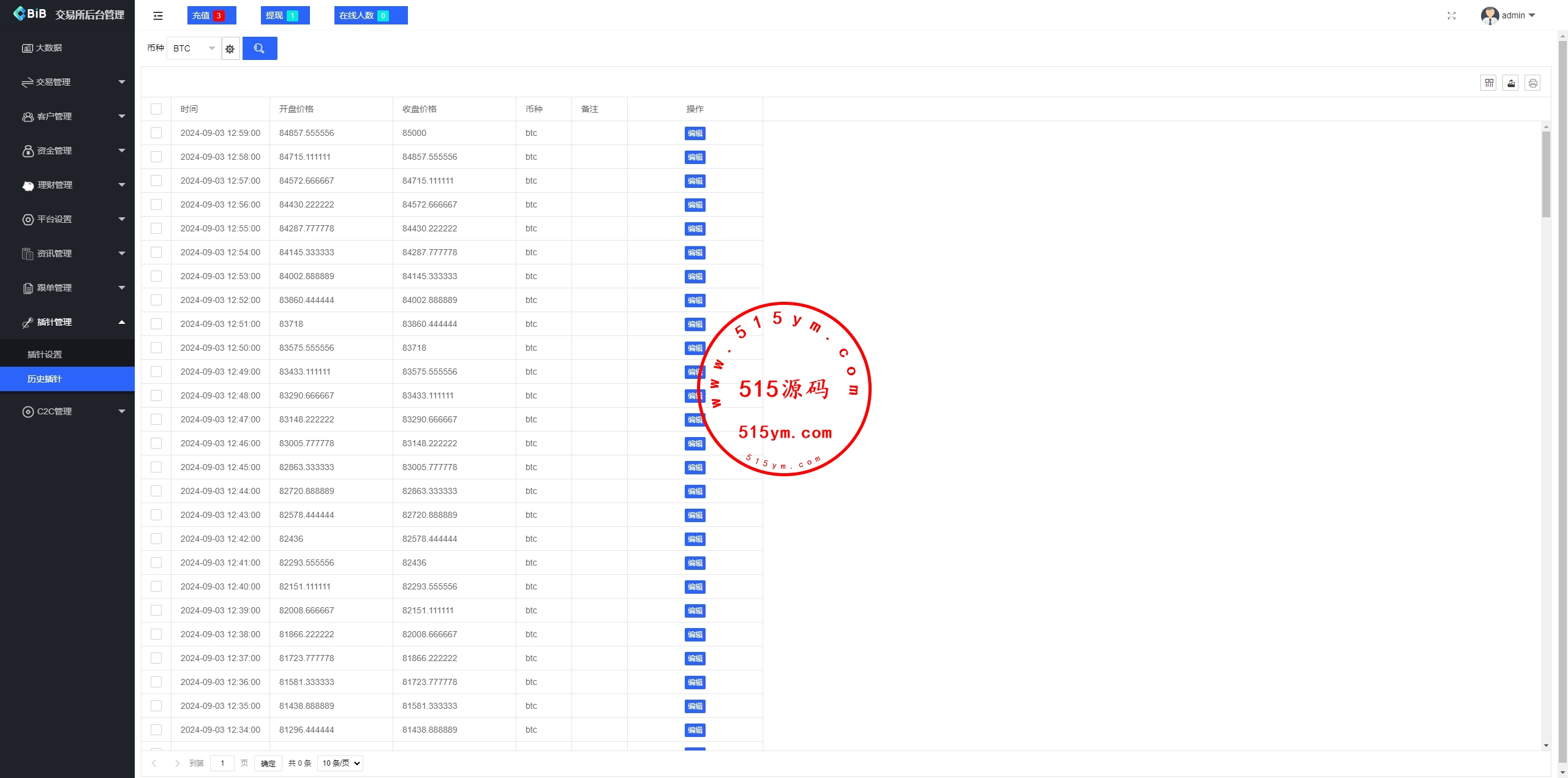This screenshot has width=1568, height=778.
Task: Go to the 大数据 sidebar item
Action: 49,48
